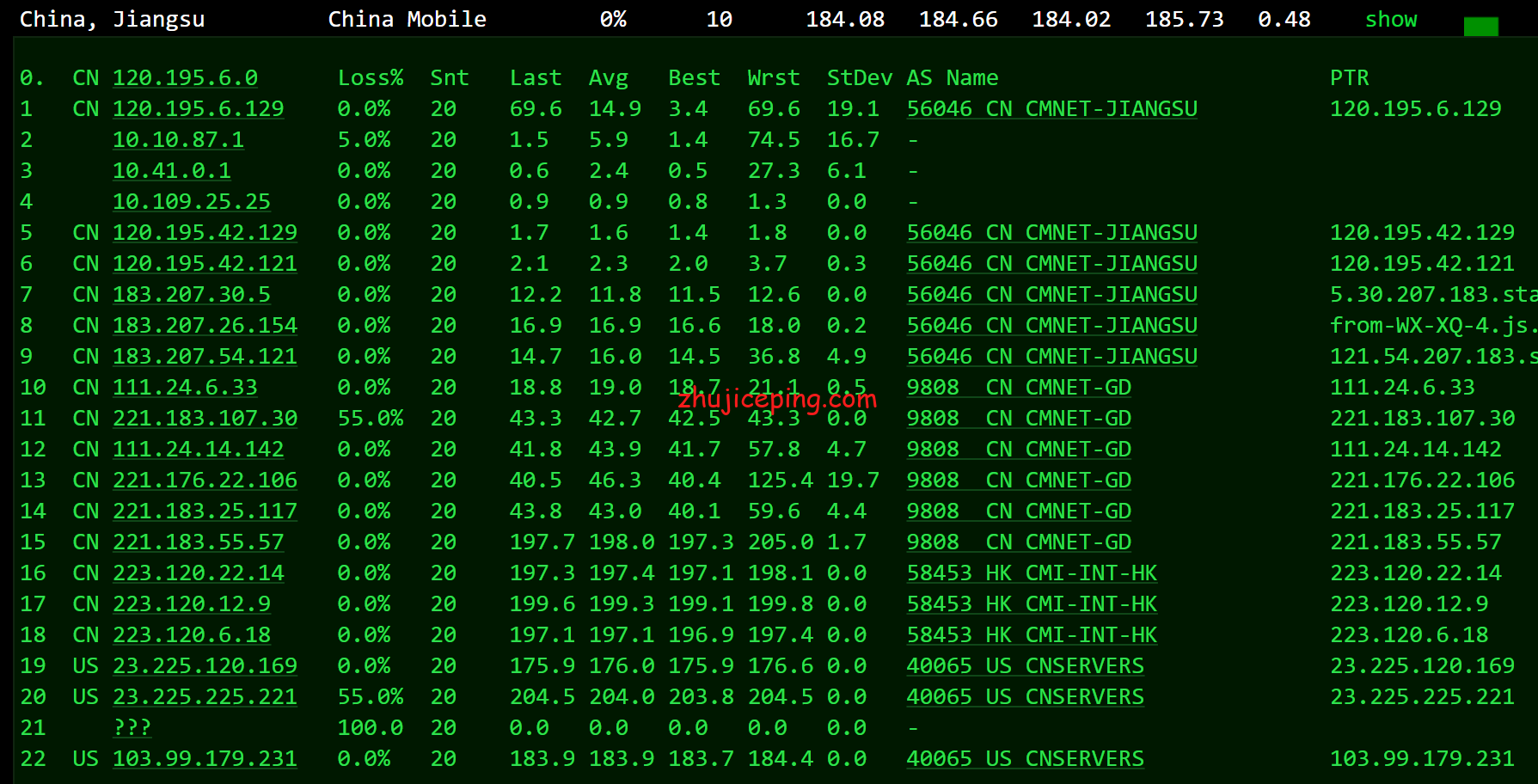Screen dimensions: 1538x784
Task: Open AS 9808 CMNET-GD on hop 13
Action: [x=1019, y=480]
